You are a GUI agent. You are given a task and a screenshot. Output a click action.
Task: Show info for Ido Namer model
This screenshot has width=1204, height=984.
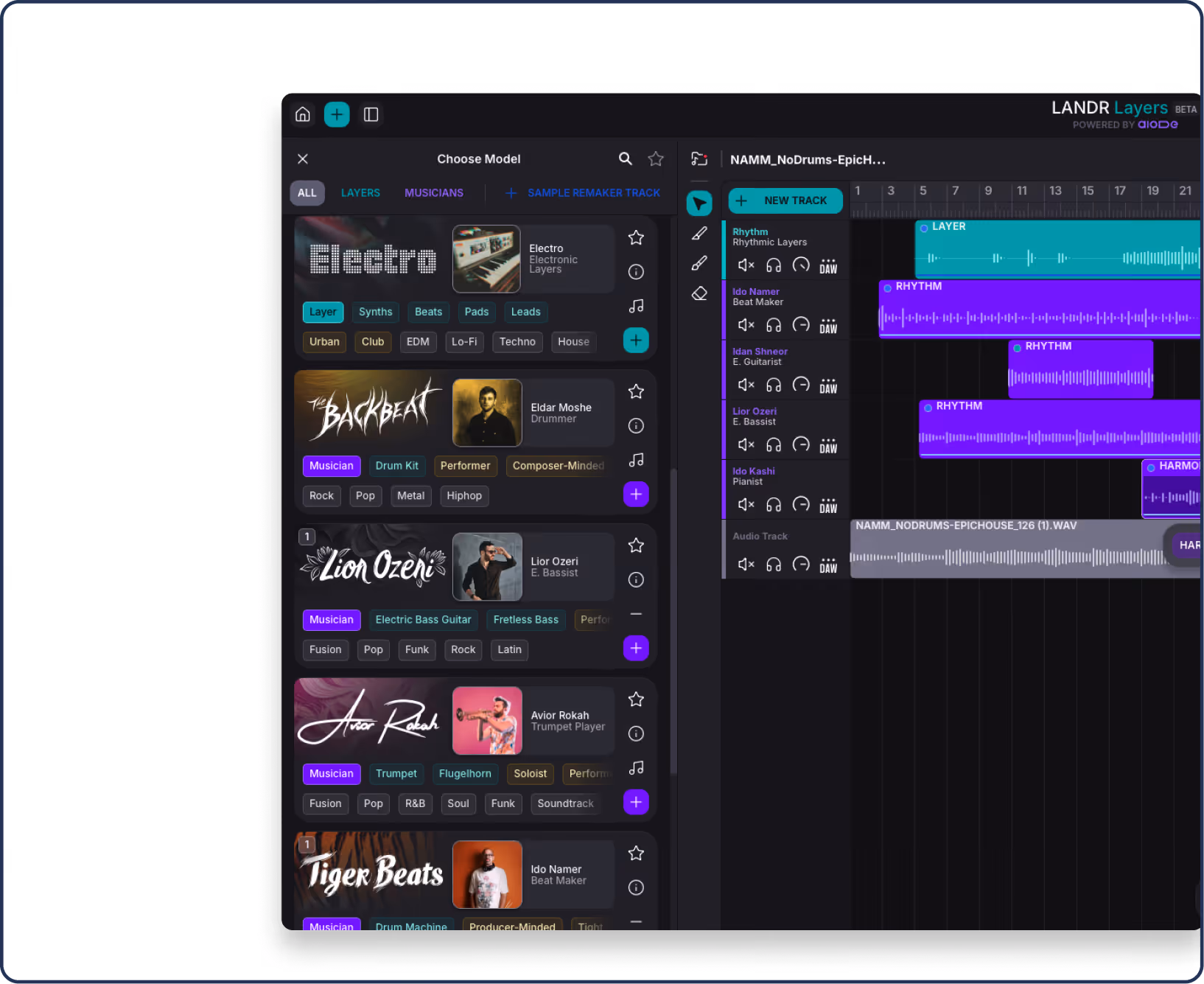(636, 888)
